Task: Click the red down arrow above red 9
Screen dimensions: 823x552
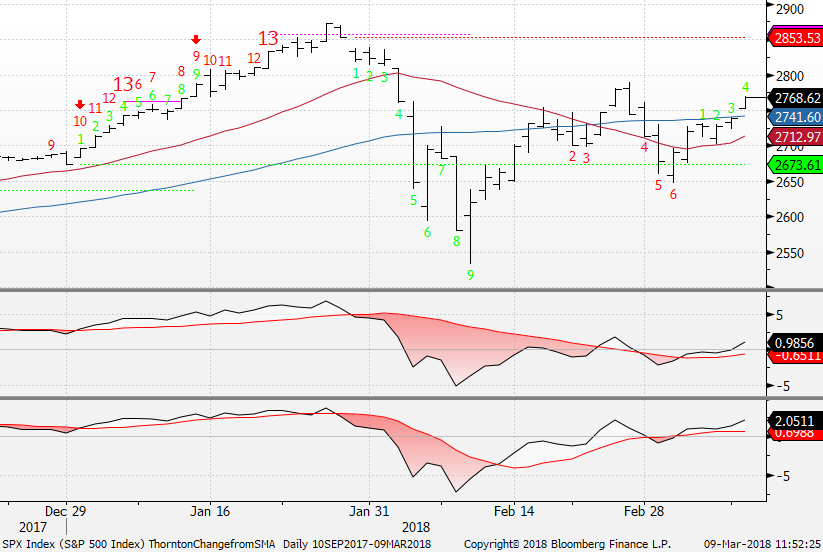Action: [x=196, y=39]
